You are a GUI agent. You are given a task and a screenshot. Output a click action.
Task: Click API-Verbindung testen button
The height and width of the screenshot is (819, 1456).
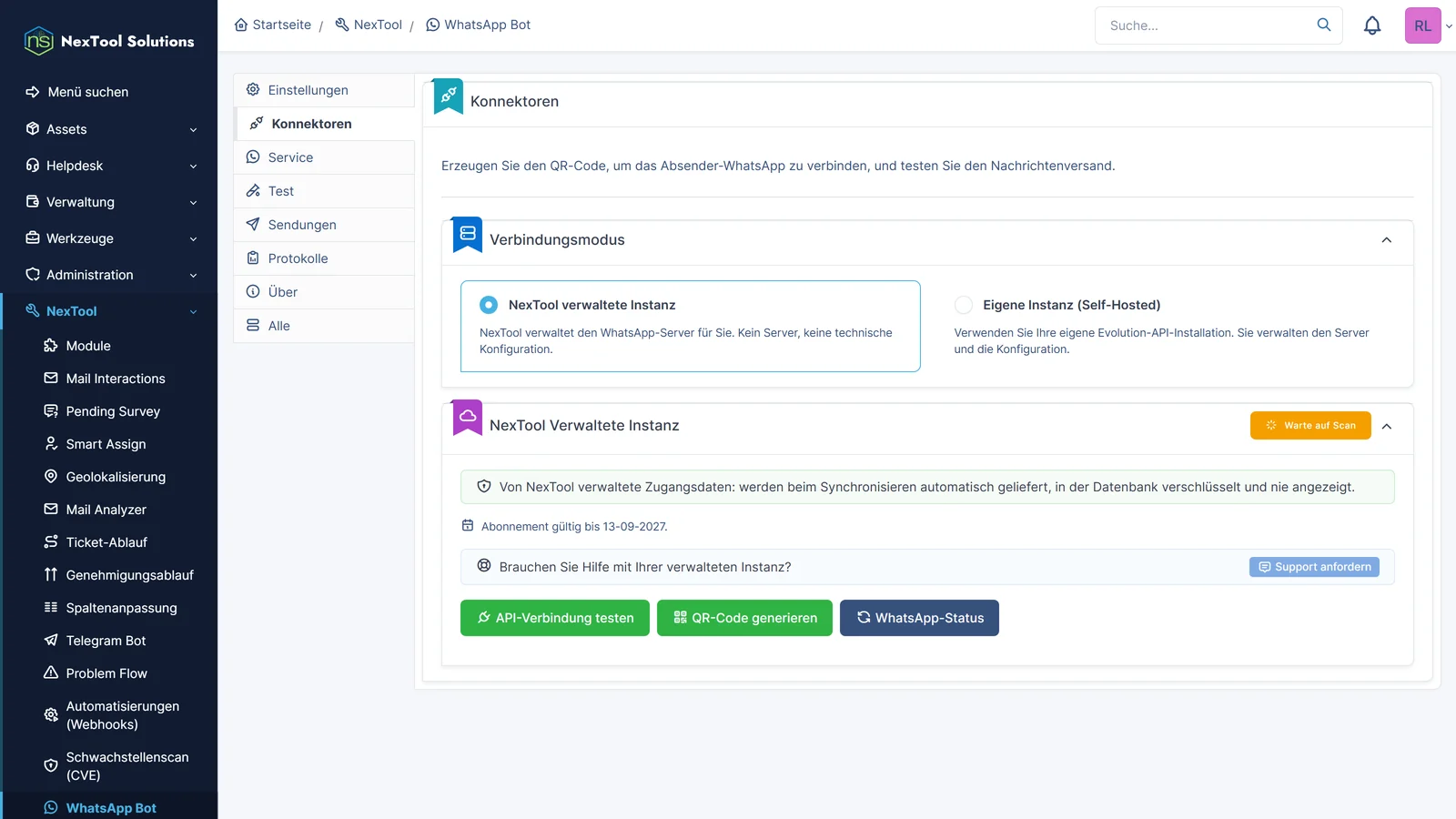pyautogui.click(x=555, y=618)
